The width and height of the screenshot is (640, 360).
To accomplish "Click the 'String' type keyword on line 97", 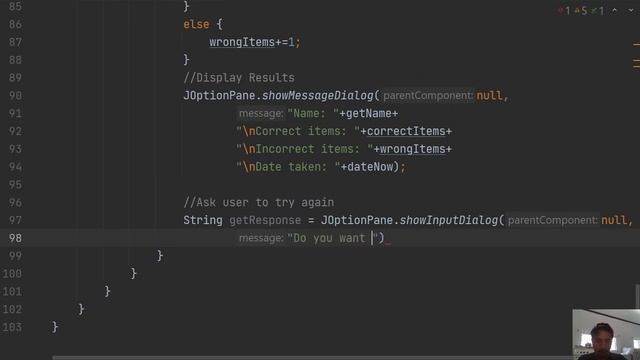I will coord(203,220).
